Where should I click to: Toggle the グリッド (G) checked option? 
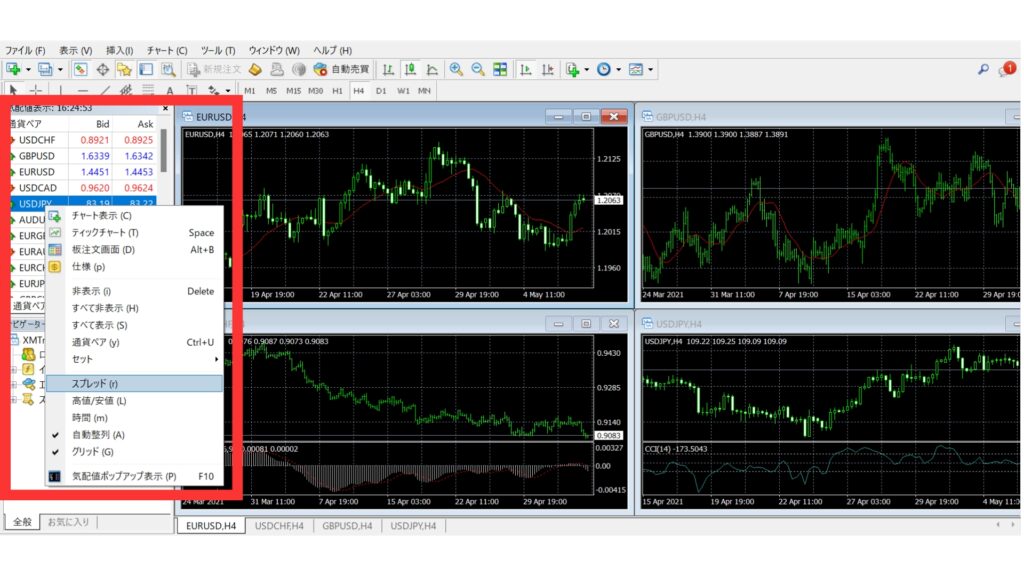pyautogui.click(x=92, y=452)
